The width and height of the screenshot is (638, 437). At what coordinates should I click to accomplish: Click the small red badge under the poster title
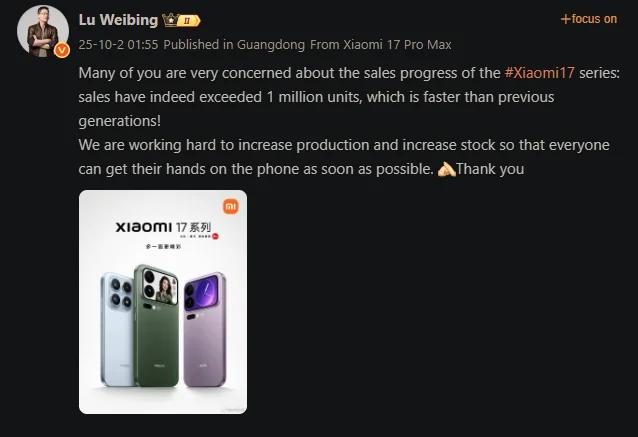[216, 236]
